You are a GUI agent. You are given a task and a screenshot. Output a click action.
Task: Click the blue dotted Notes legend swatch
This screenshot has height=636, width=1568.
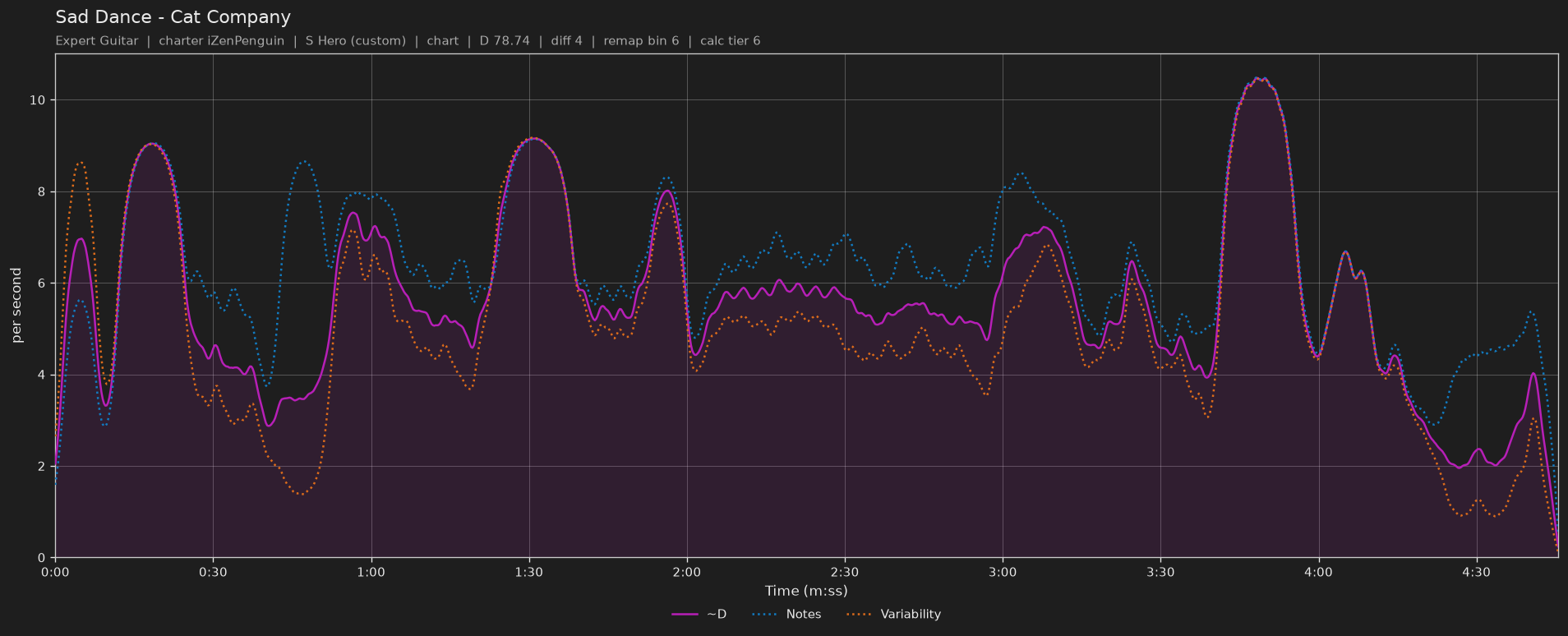click(764, 615)
